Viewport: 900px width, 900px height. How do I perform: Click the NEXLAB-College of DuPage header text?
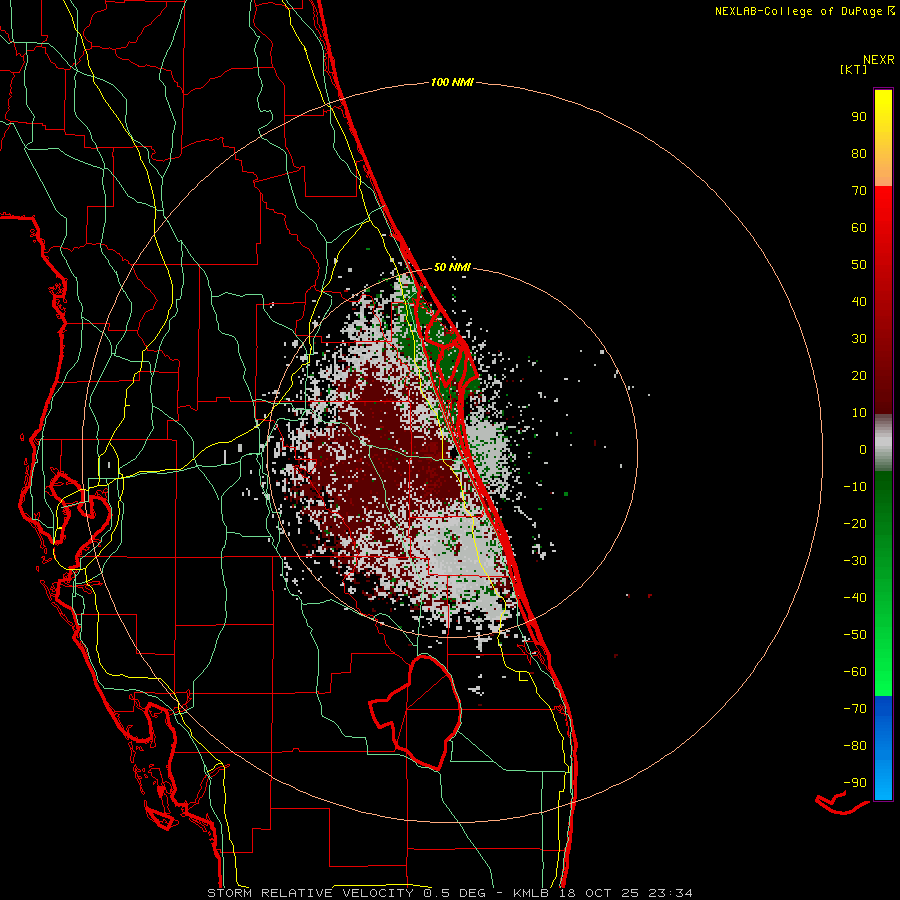pos(804,11)
